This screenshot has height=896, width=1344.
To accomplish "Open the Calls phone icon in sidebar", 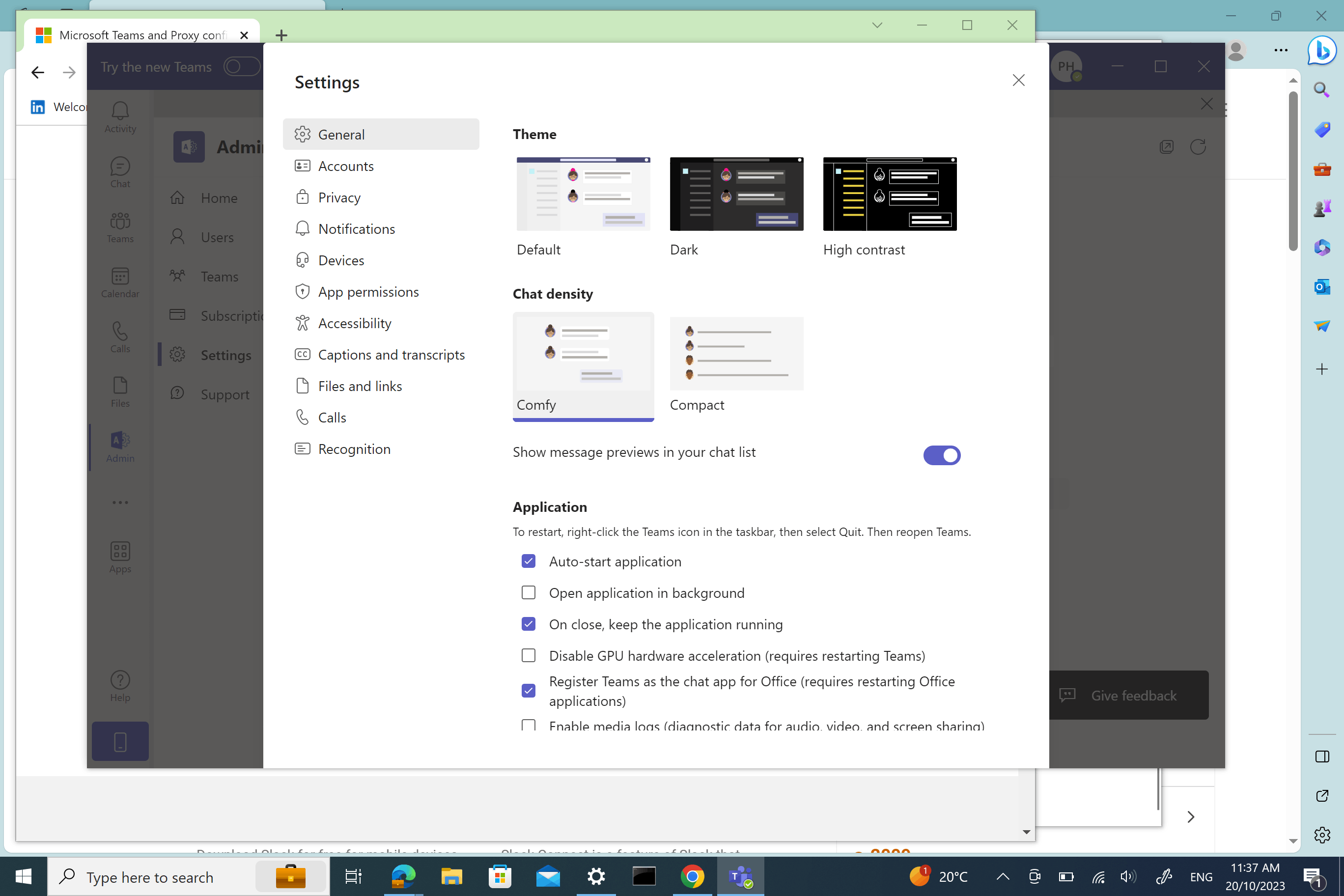I will click(x=120, y=337).
